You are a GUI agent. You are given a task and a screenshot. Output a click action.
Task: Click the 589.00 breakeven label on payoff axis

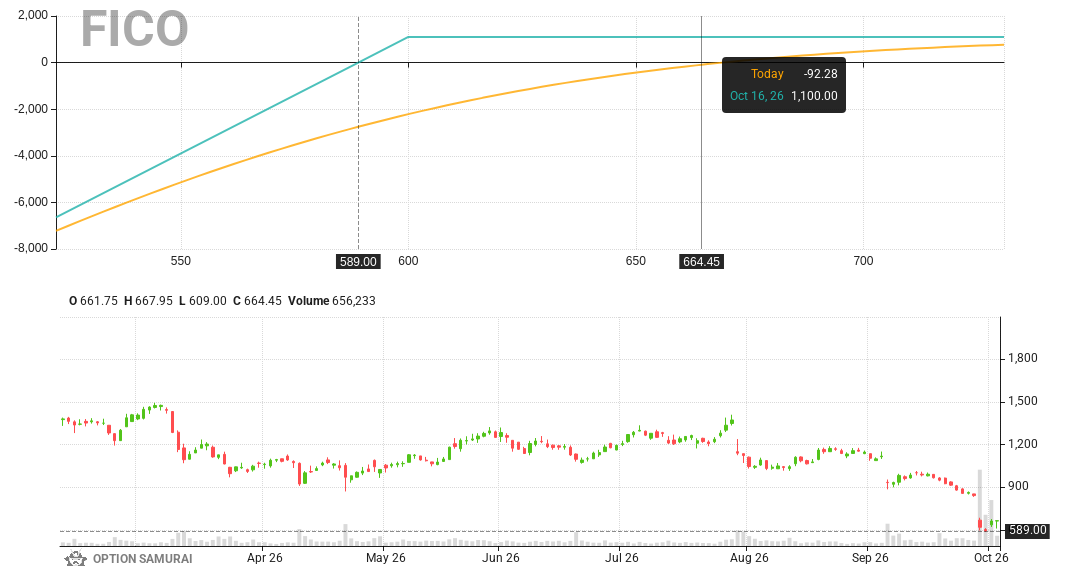click(x=358, y=261)
